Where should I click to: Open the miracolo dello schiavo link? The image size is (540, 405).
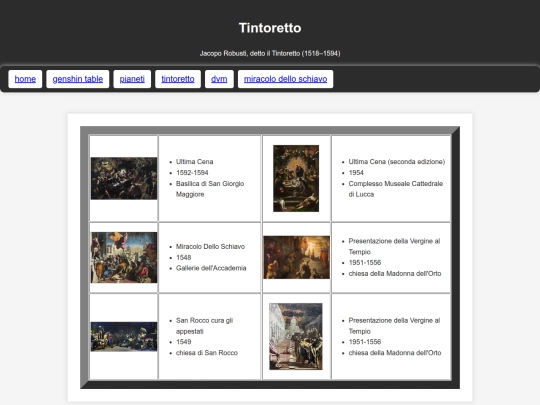click(x=285, y=79)
